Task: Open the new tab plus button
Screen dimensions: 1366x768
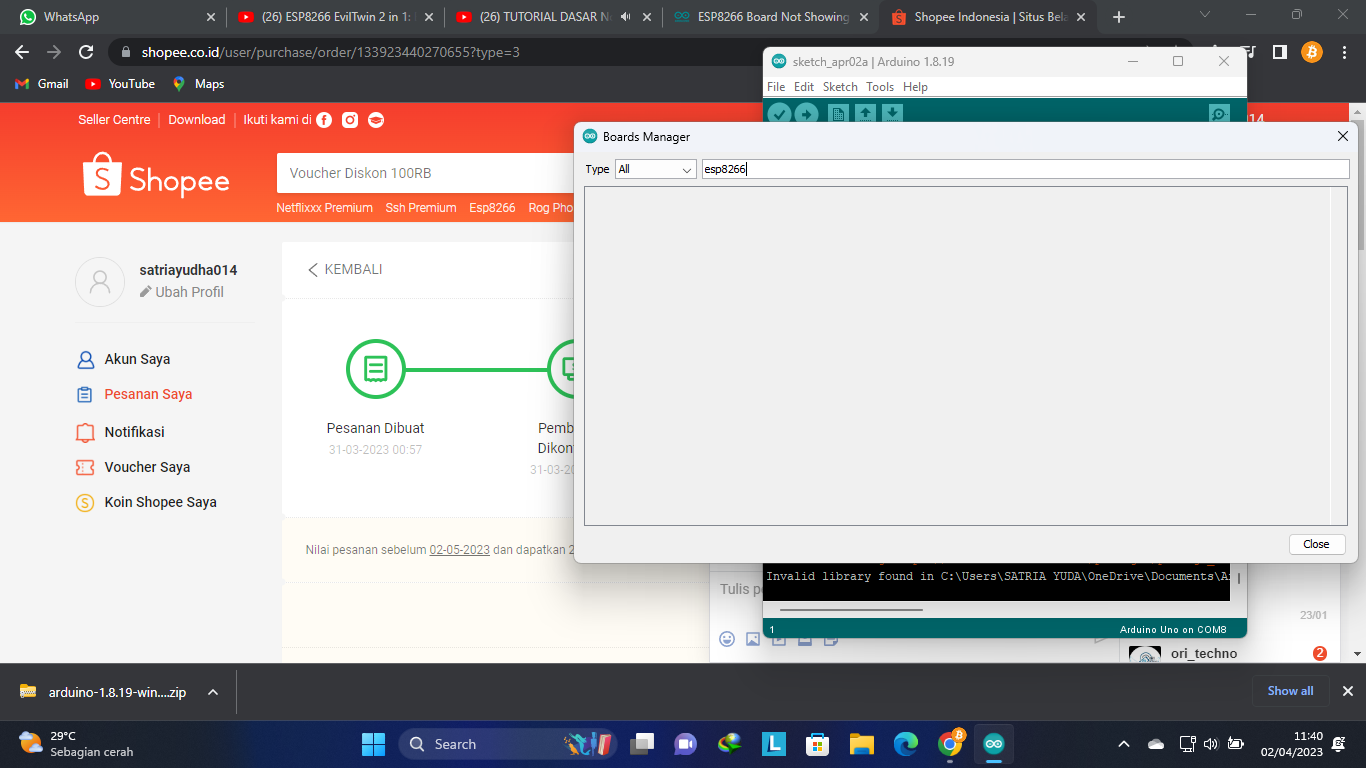Action: click(x=1119, y=17)
